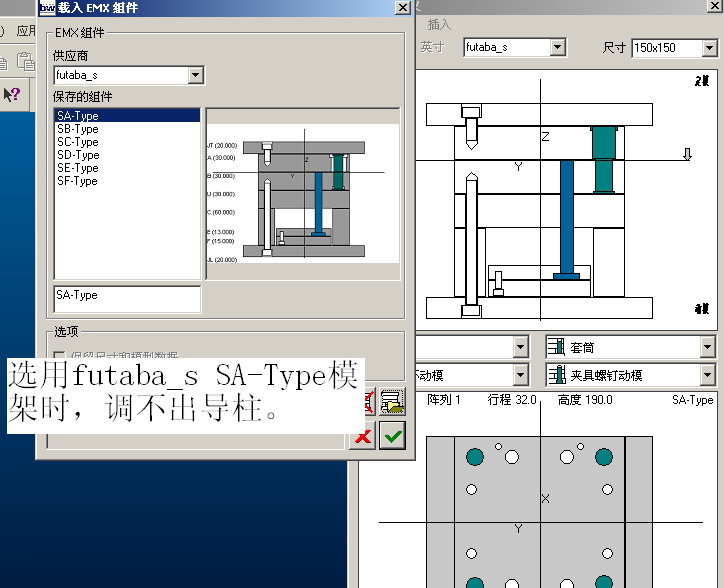Image resolution: width=724 pixels, height=588 pixels.
Task: Close the 载入 EMX 组件 dialog
Action: (x=403, y=7)
